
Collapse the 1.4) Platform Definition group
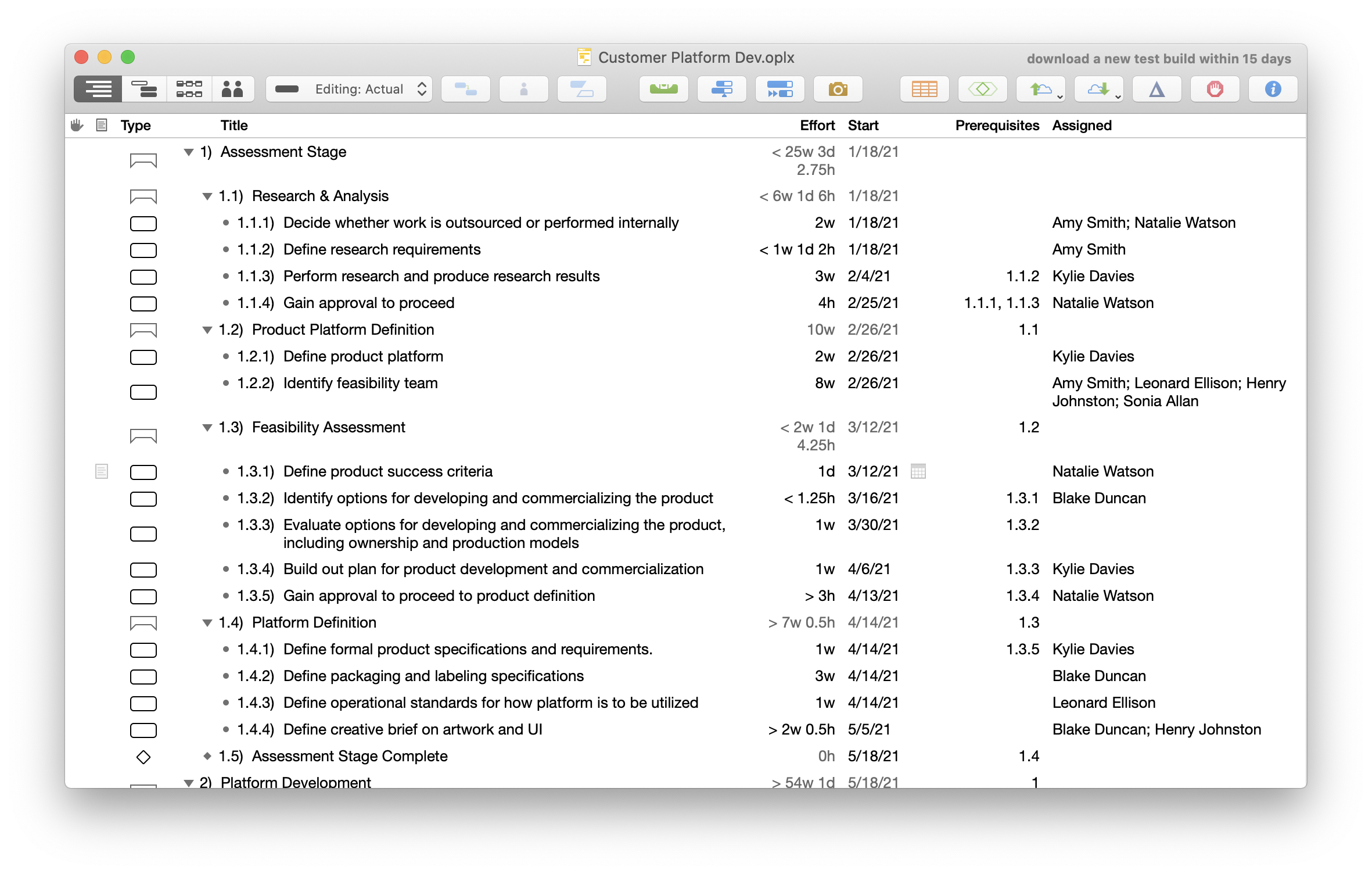coord(207,623)
